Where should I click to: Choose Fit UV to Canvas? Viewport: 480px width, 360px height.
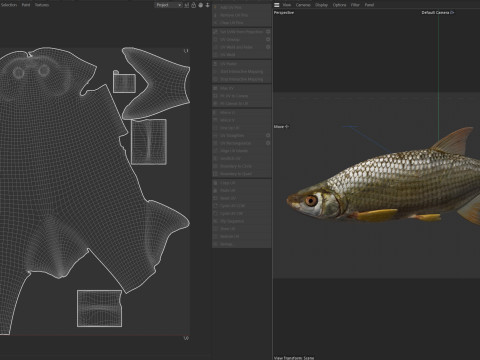click(242, 96)
